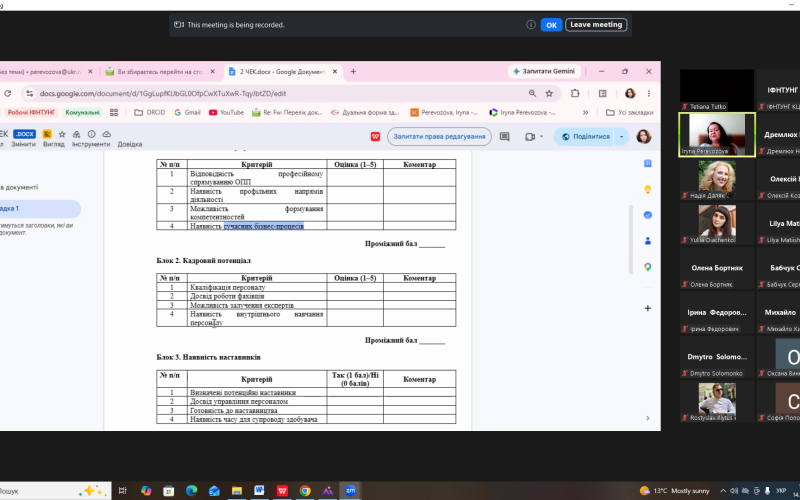
Task: Open the Chrome side panel icon
Action: coord(603,93)
